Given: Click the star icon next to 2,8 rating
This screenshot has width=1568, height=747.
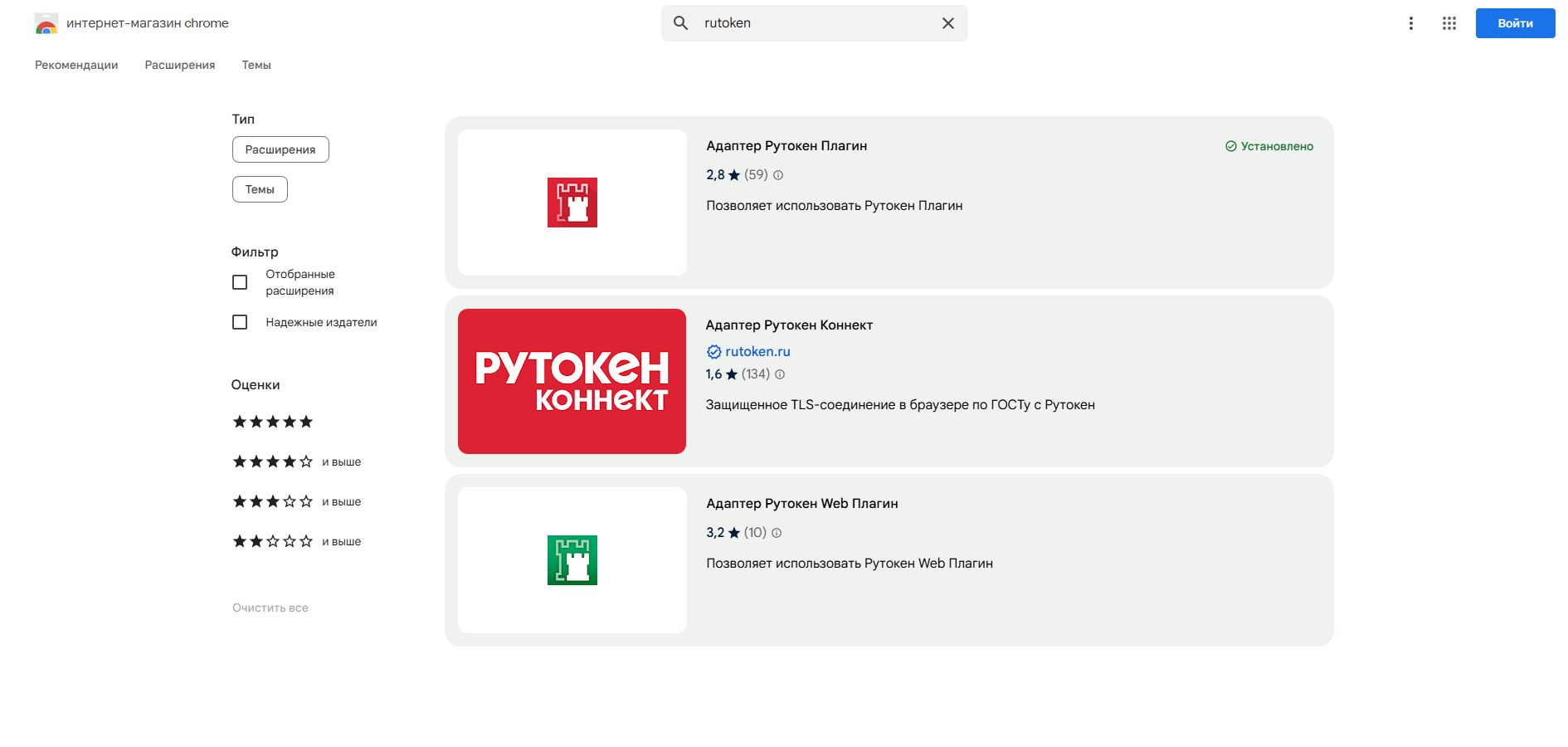Looking at the screenshot, I should click(x=734, y=175).
